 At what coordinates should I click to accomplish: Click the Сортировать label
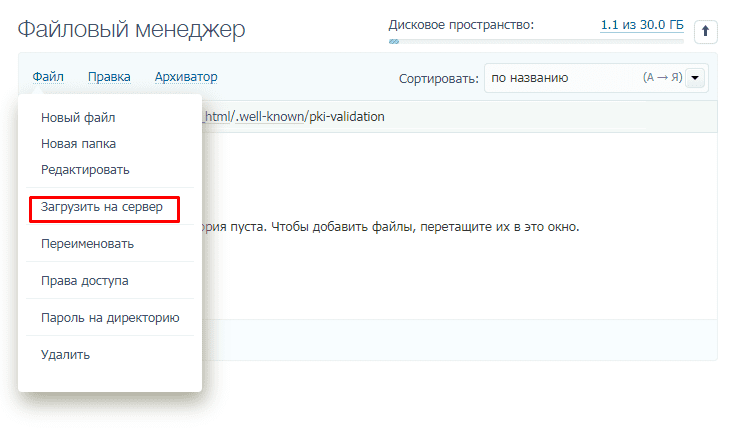[438, 79]
